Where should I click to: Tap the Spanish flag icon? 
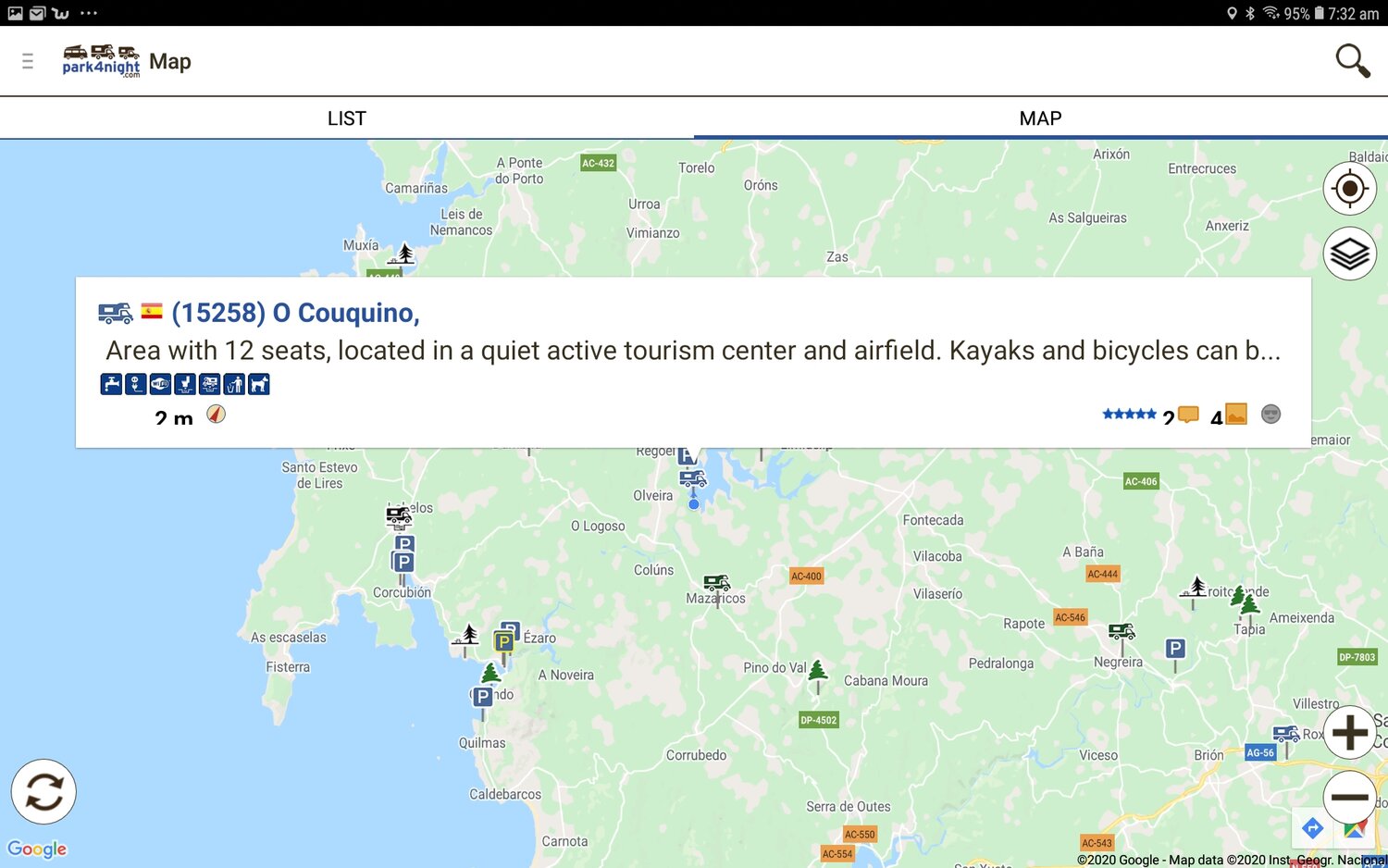coord(152,312)
